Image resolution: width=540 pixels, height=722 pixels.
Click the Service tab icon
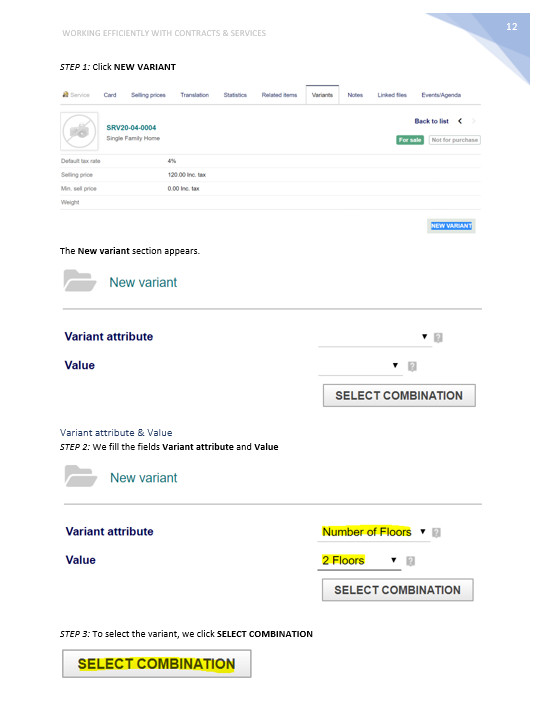65,94
